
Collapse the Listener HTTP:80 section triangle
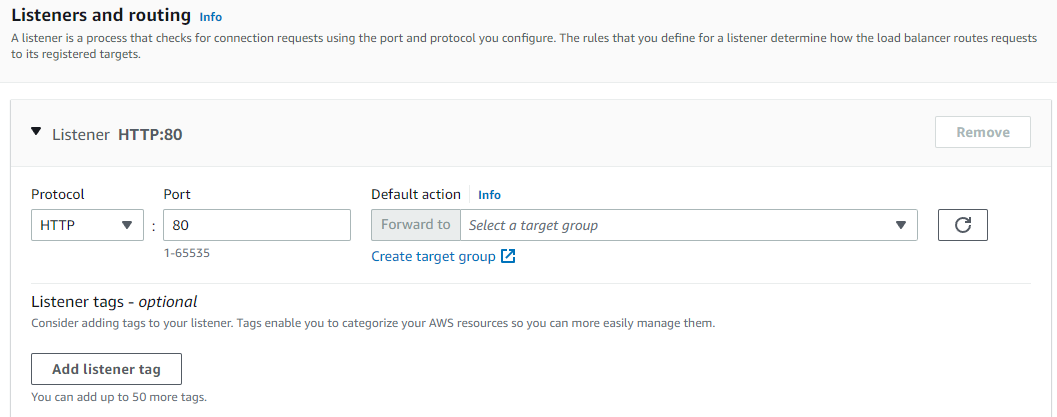click(x=37, y=132)
